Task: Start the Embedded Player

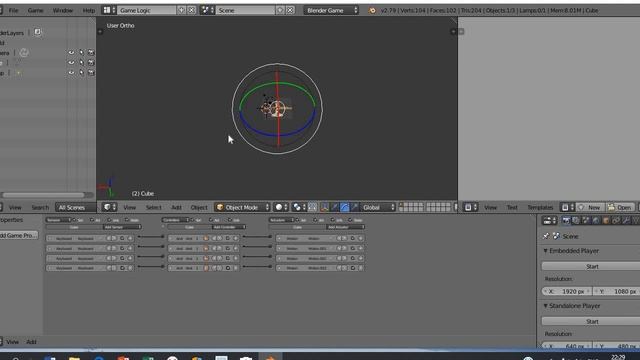Action: click(x=592, y=267)
